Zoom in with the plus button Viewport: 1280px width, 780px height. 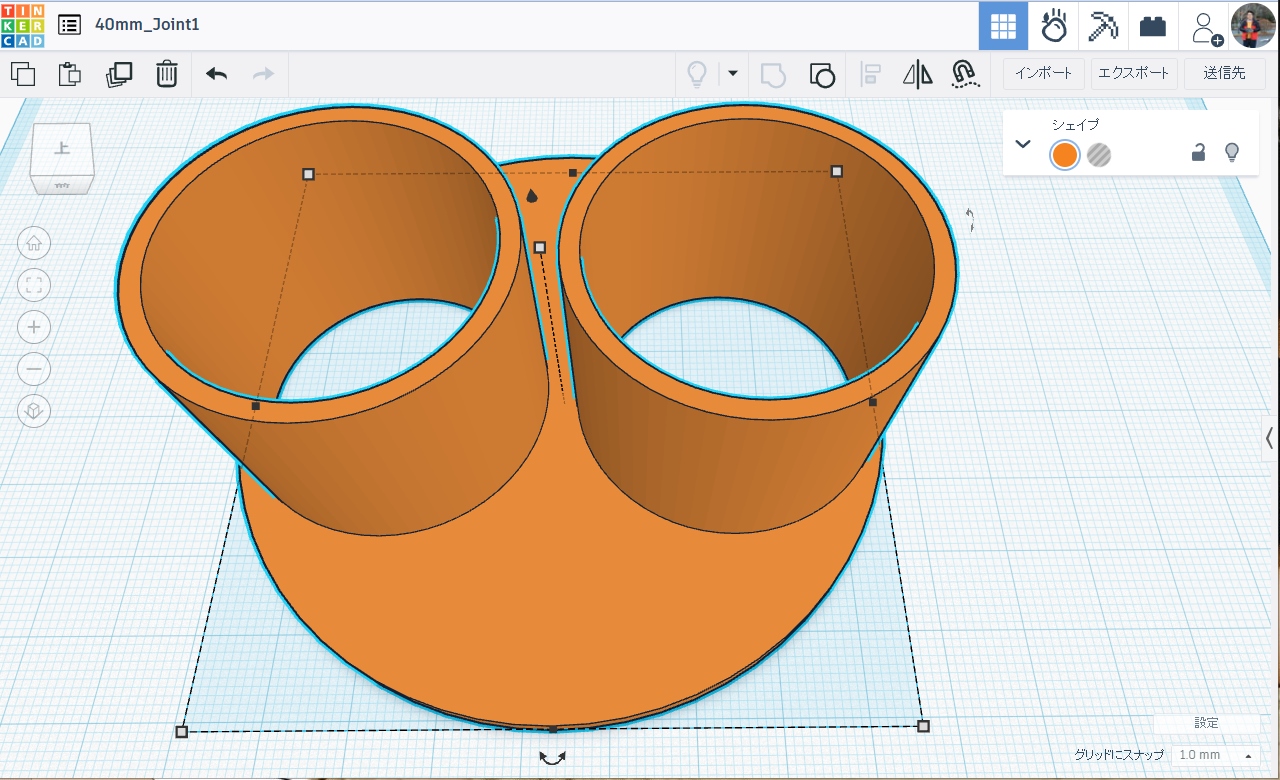point(34,327)
